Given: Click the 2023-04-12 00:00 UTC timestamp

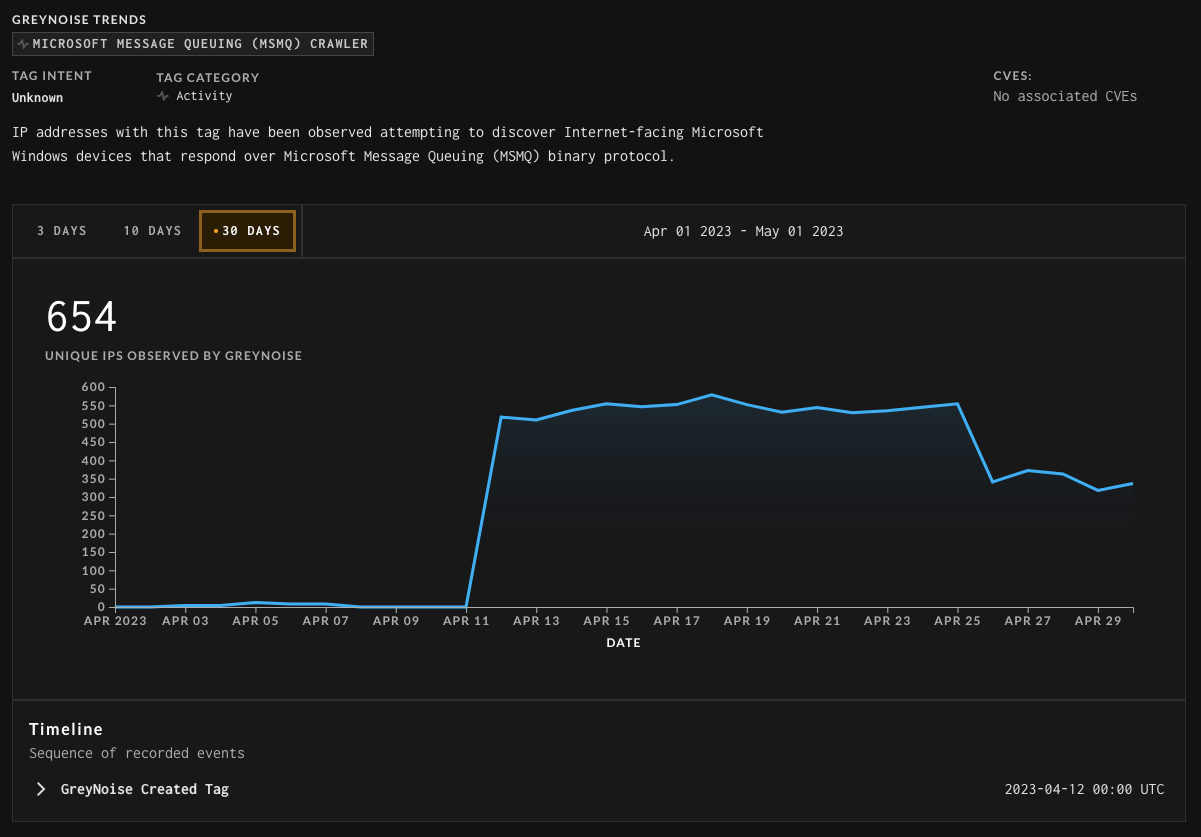Looking at the screenshot, I should click(x=1084, y=789).
